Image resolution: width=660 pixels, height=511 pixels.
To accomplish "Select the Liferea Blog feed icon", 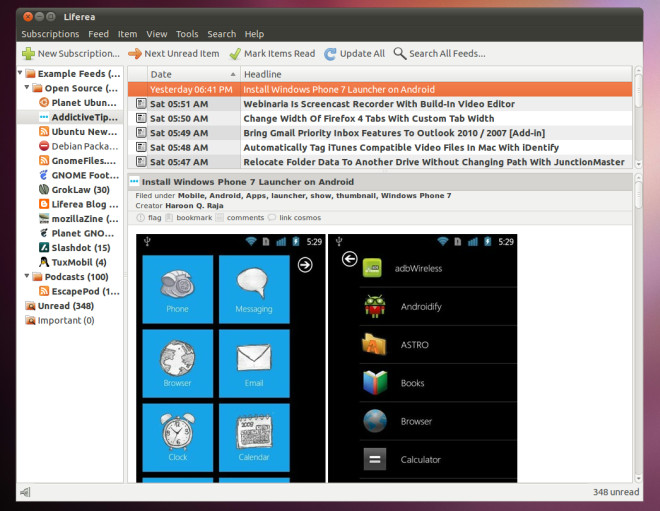I will click(44, 204).
